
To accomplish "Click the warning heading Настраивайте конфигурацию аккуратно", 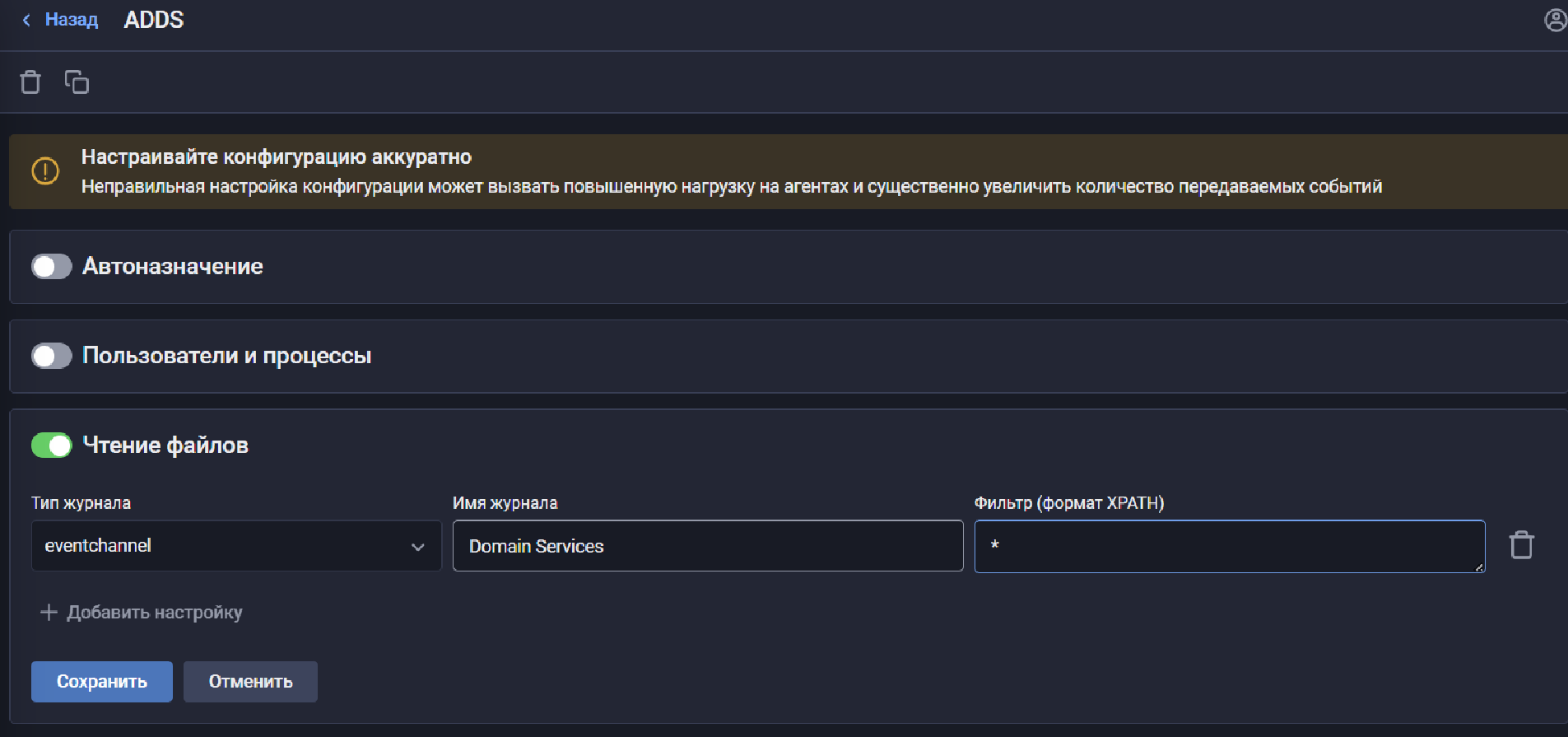I will (277, 157).
